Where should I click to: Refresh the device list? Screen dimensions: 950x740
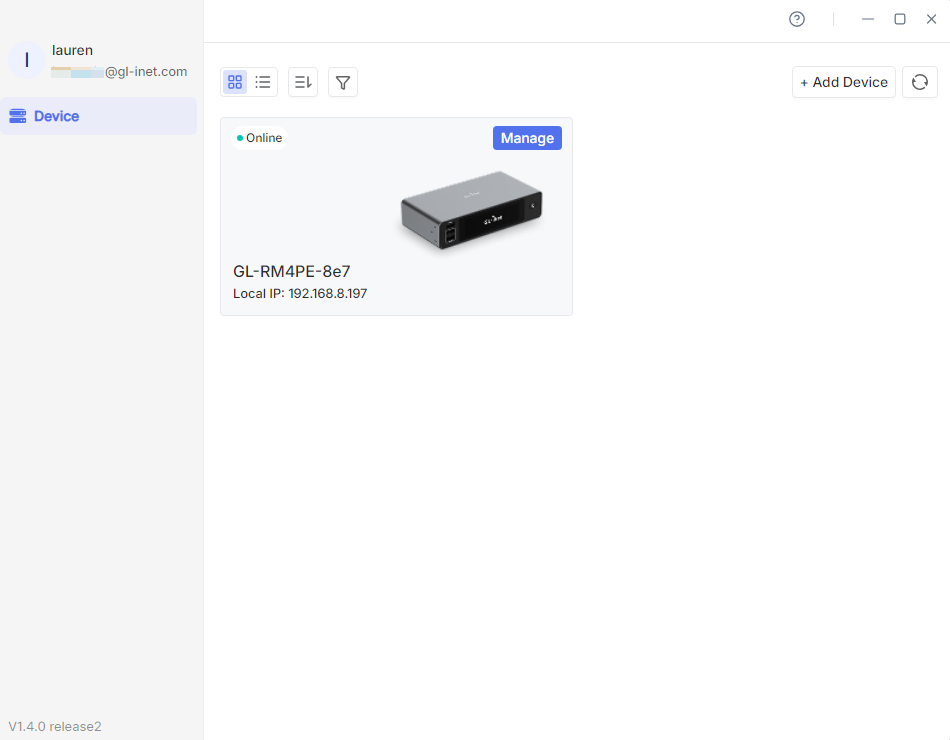(x=920, y=82)
